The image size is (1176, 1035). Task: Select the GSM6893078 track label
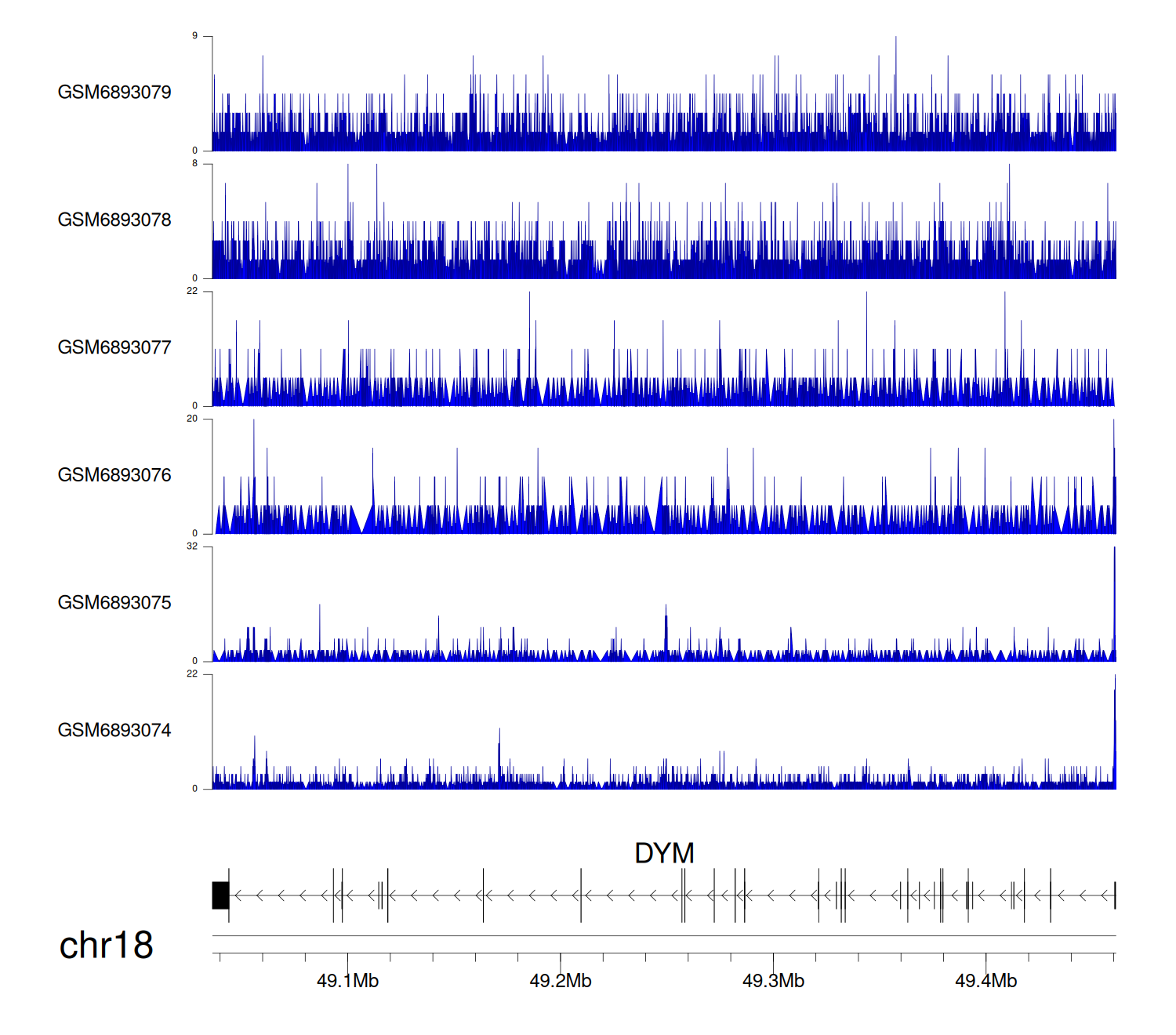114,220
